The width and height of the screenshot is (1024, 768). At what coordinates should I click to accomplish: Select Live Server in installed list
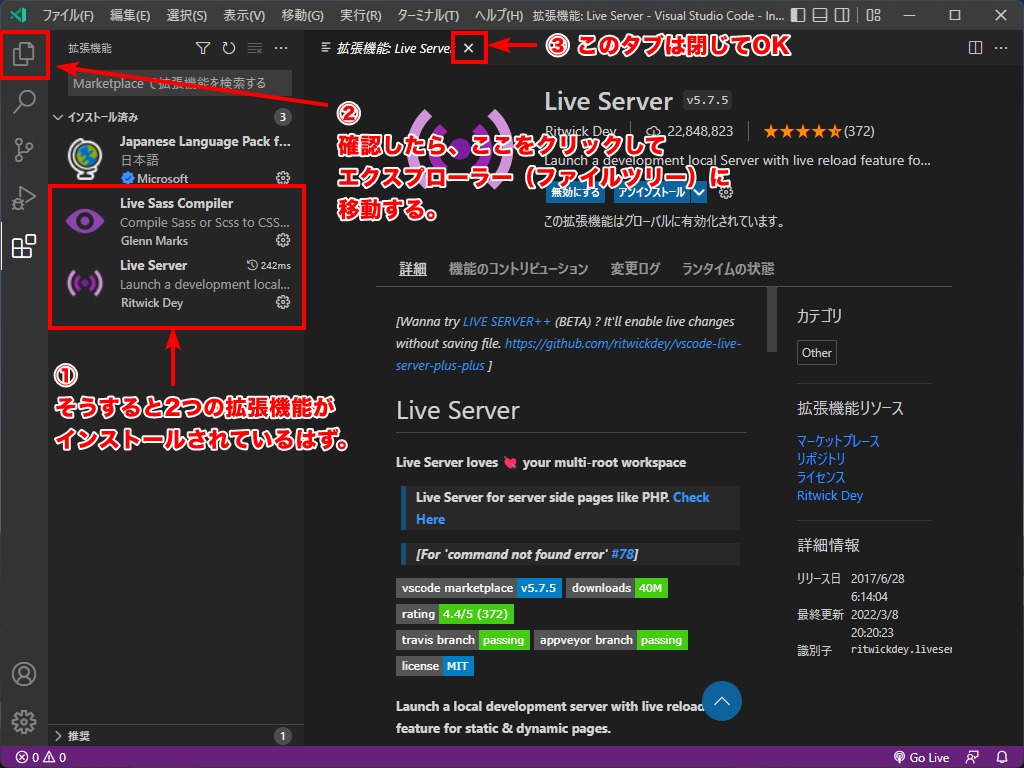176,283
